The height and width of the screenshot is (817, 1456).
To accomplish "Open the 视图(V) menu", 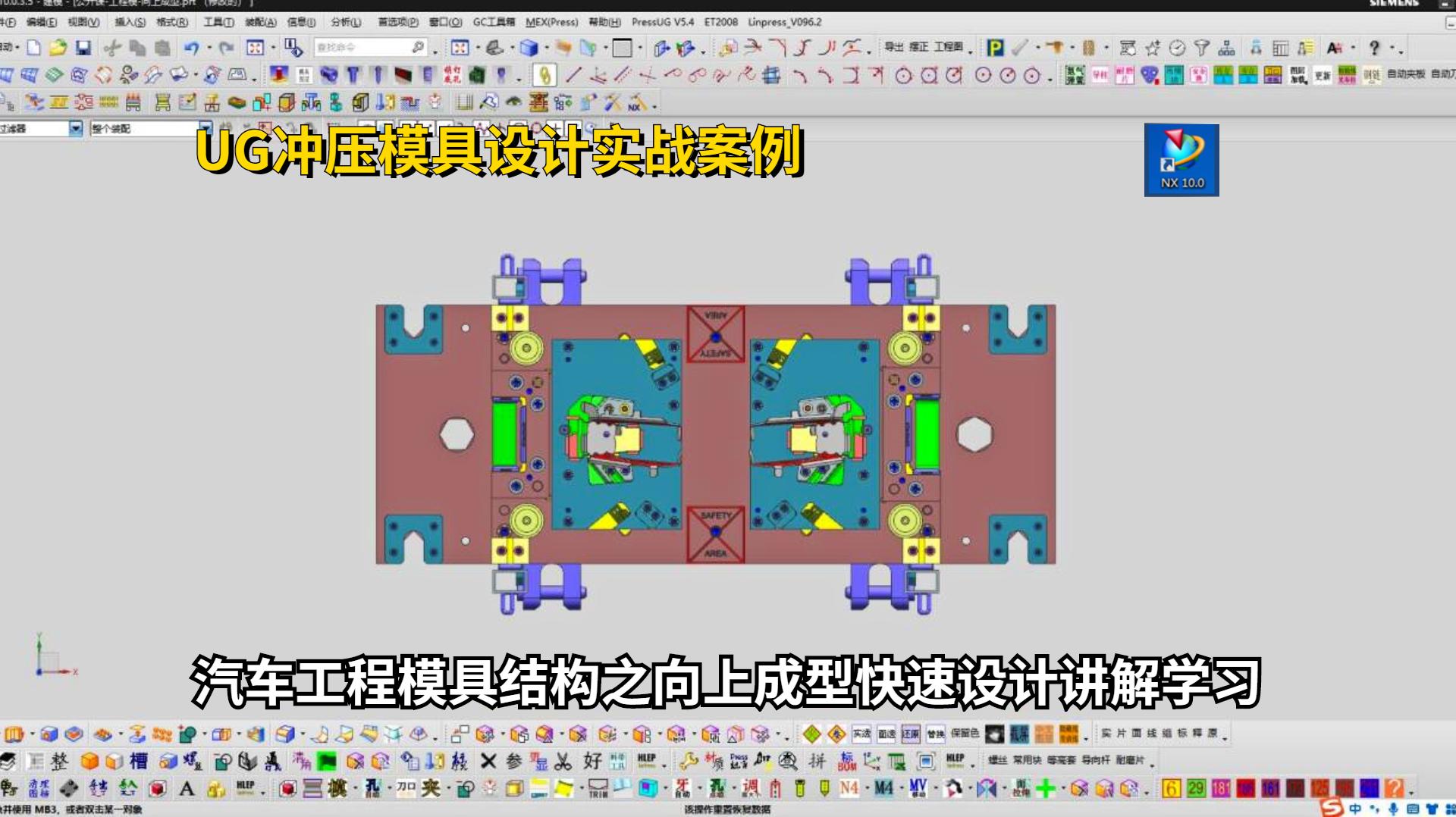I will click(83, 22).
